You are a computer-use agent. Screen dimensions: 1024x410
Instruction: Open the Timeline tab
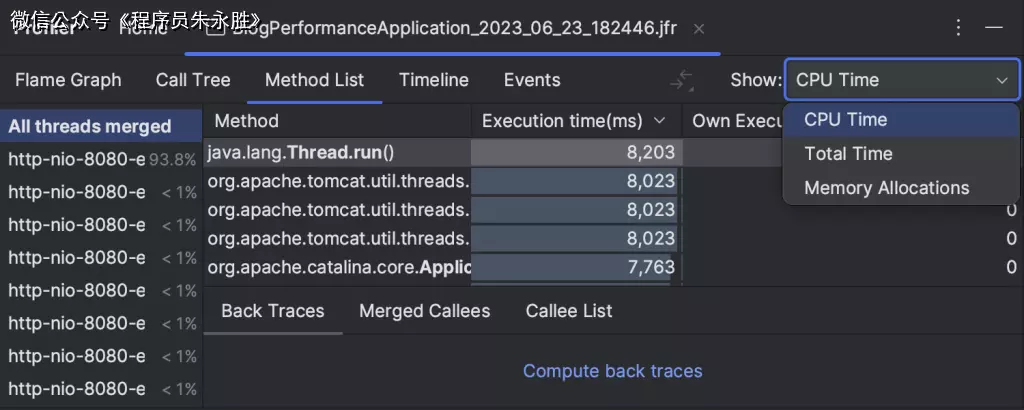(434, 80)
